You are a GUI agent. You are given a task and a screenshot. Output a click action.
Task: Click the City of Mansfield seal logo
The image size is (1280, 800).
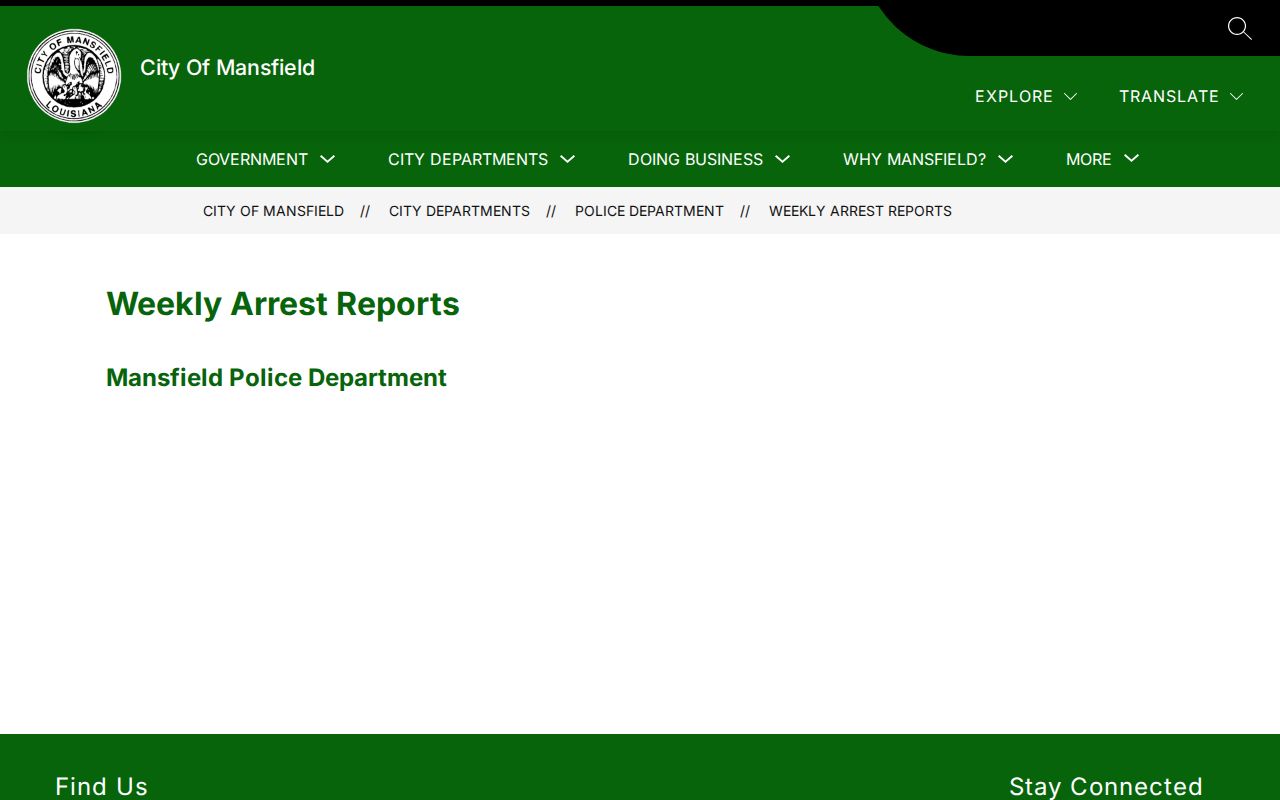(x=74, y=76)
